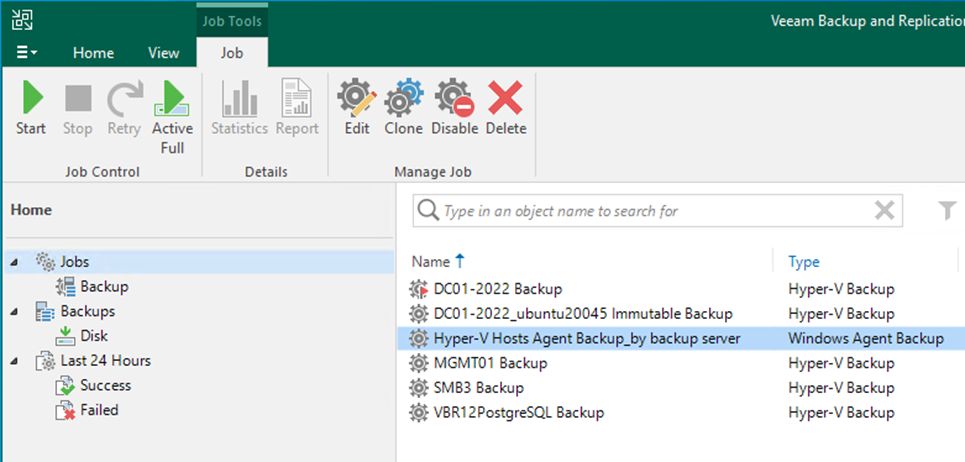Image resolution: width=965 pixels, height=462 pixels.
Task: Clone the selected job
Action: point(404,108)
